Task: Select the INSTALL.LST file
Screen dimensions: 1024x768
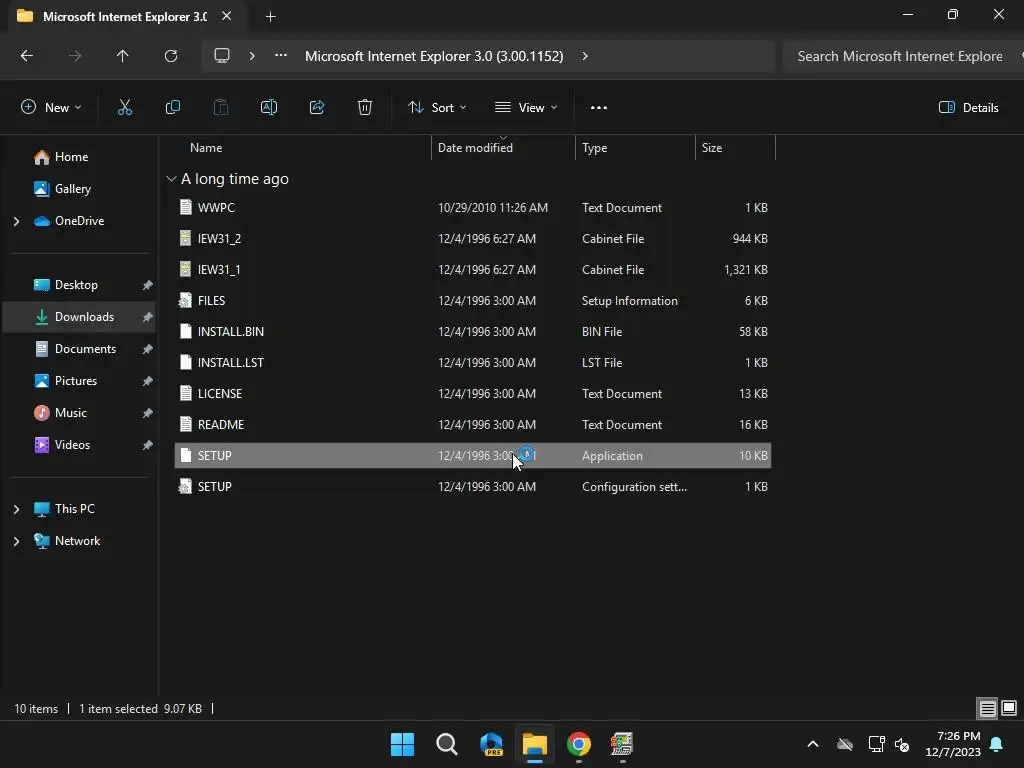Action: click(473, 362)
